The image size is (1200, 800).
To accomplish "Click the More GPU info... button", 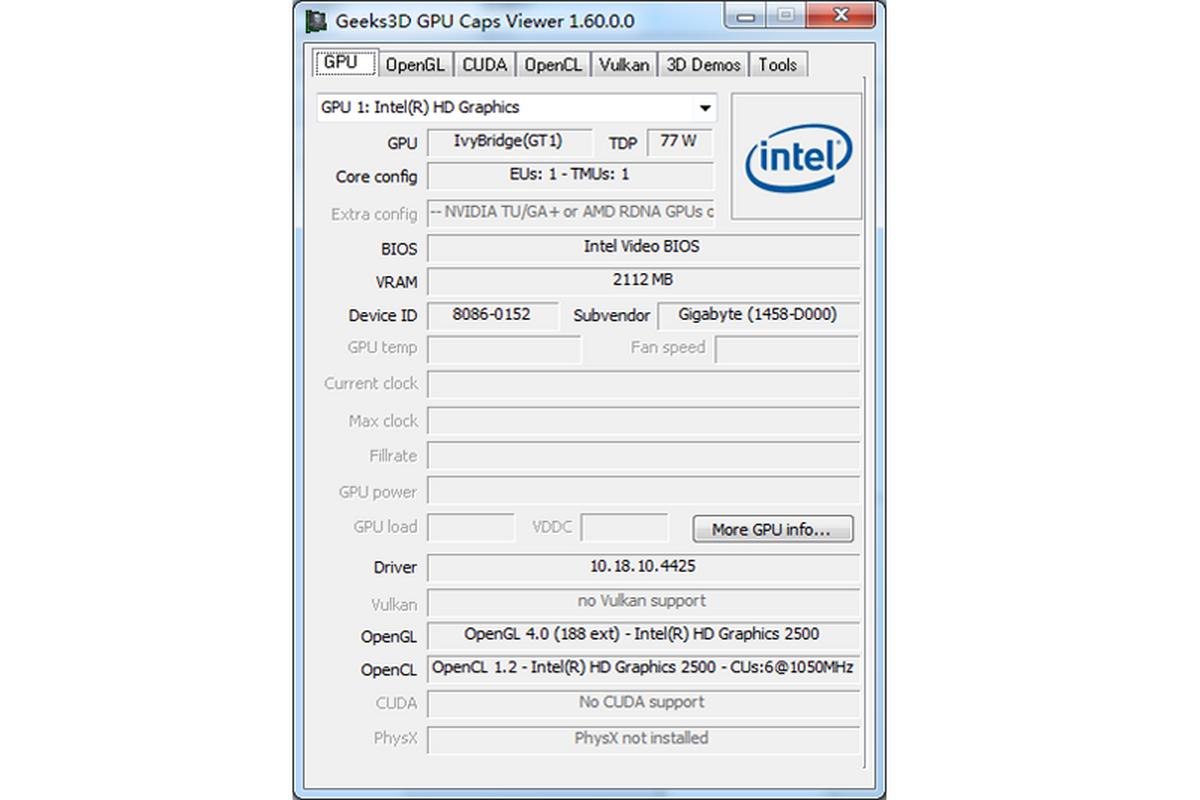I will coord(772,529).
